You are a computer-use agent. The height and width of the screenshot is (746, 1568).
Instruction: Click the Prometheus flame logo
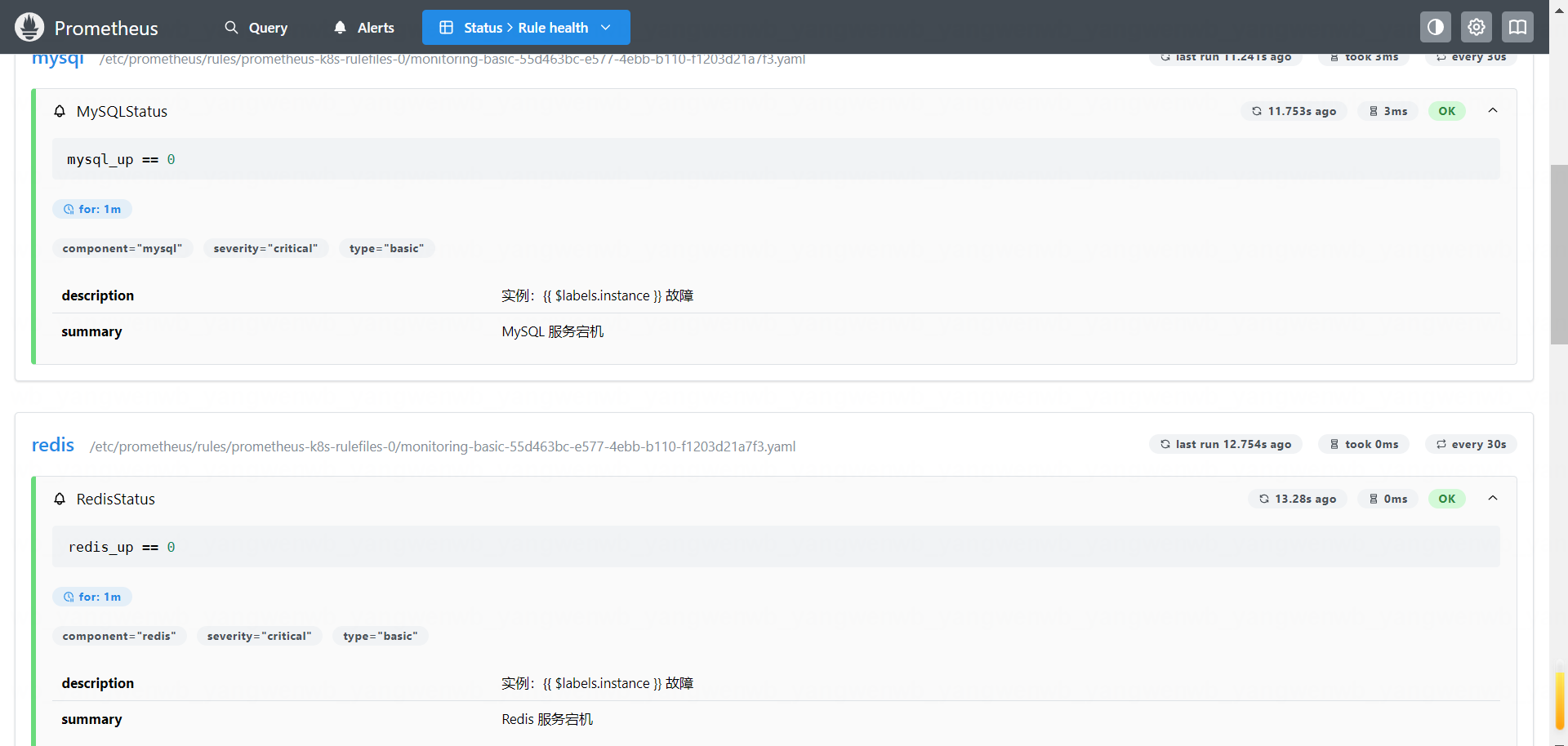point(29,27)
